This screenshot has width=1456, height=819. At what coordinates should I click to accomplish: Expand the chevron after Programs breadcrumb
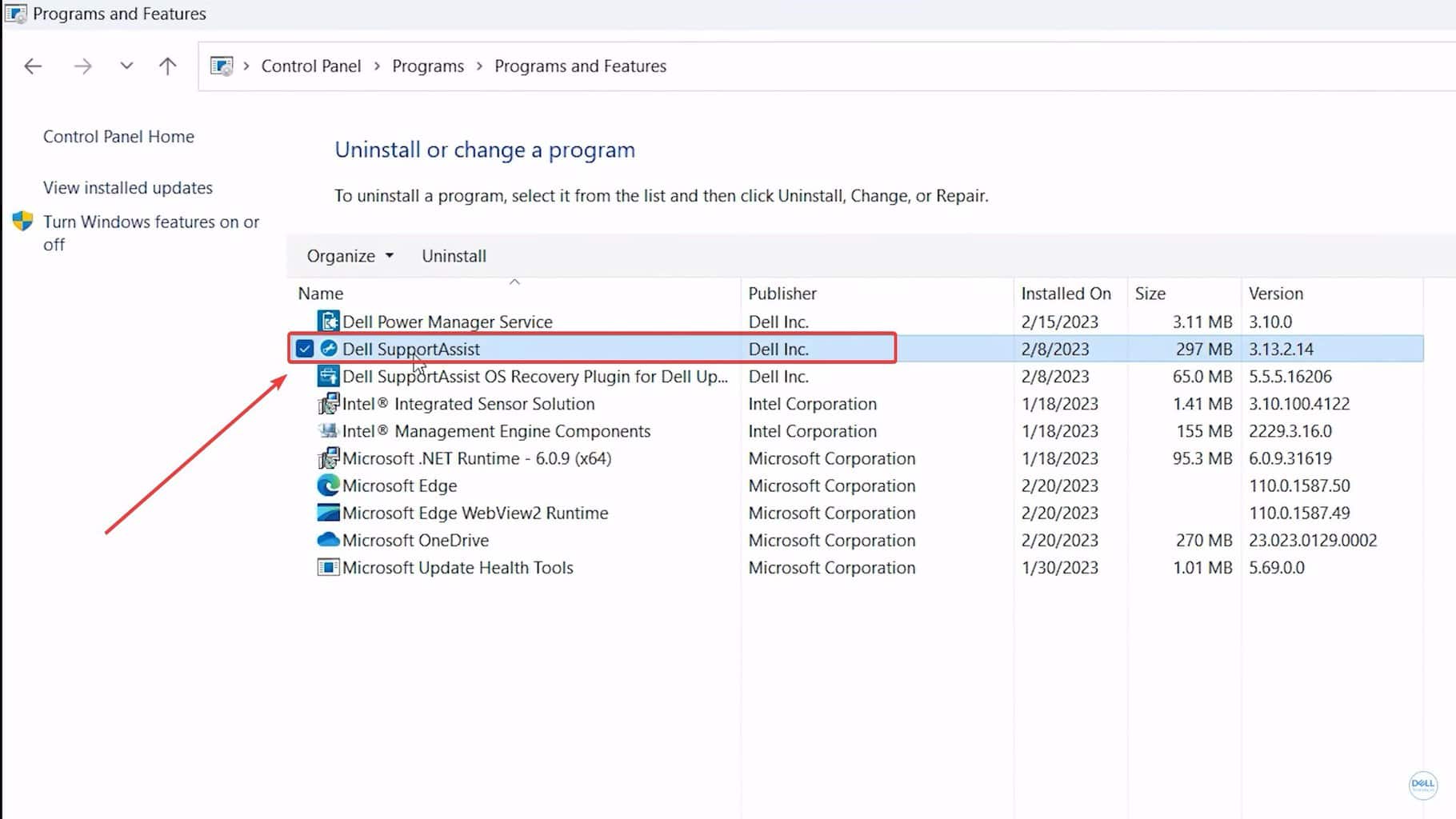point(479,66)
